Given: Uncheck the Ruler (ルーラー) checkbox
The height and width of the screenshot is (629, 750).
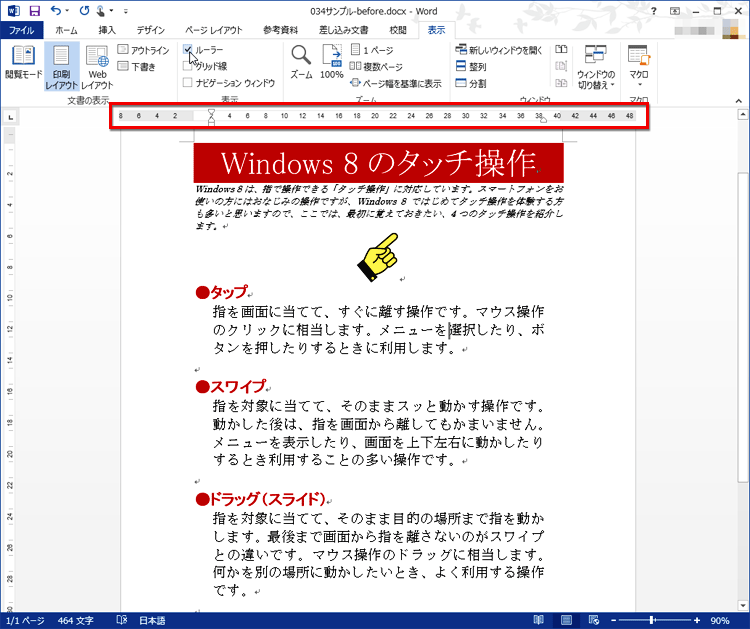Looking at the screenshot, I should [x=188, y=49].
